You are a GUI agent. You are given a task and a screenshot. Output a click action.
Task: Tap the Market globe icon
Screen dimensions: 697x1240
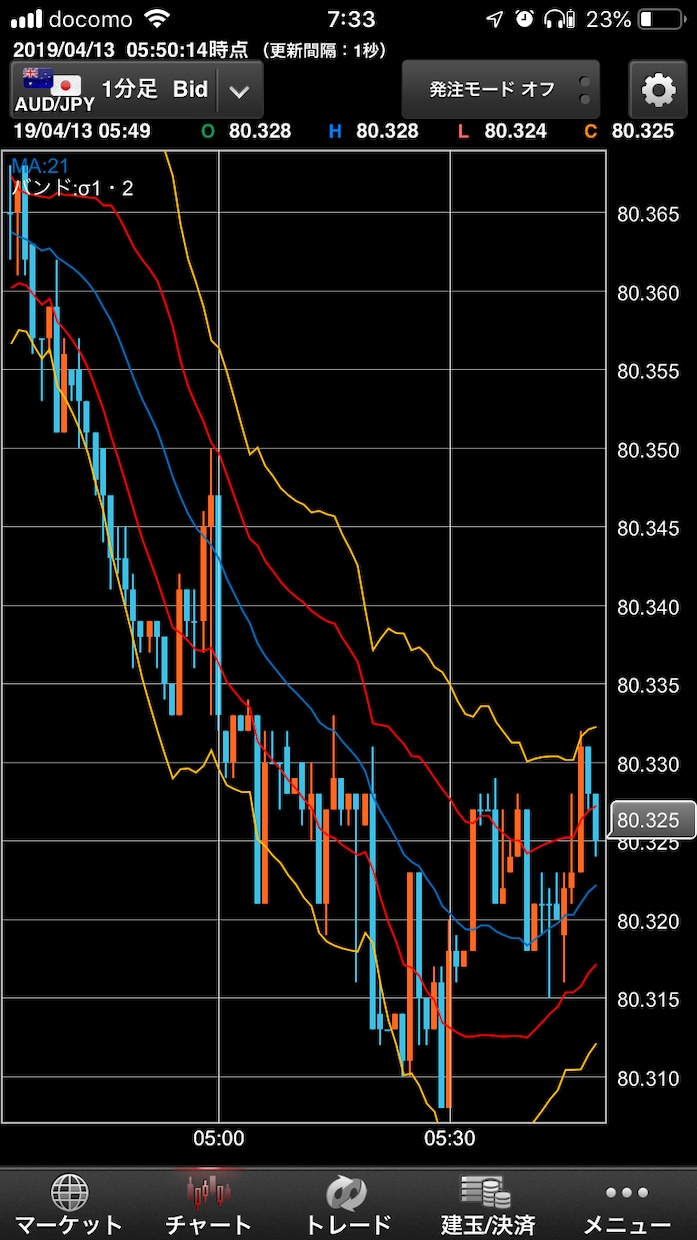tap(69, 1192)
